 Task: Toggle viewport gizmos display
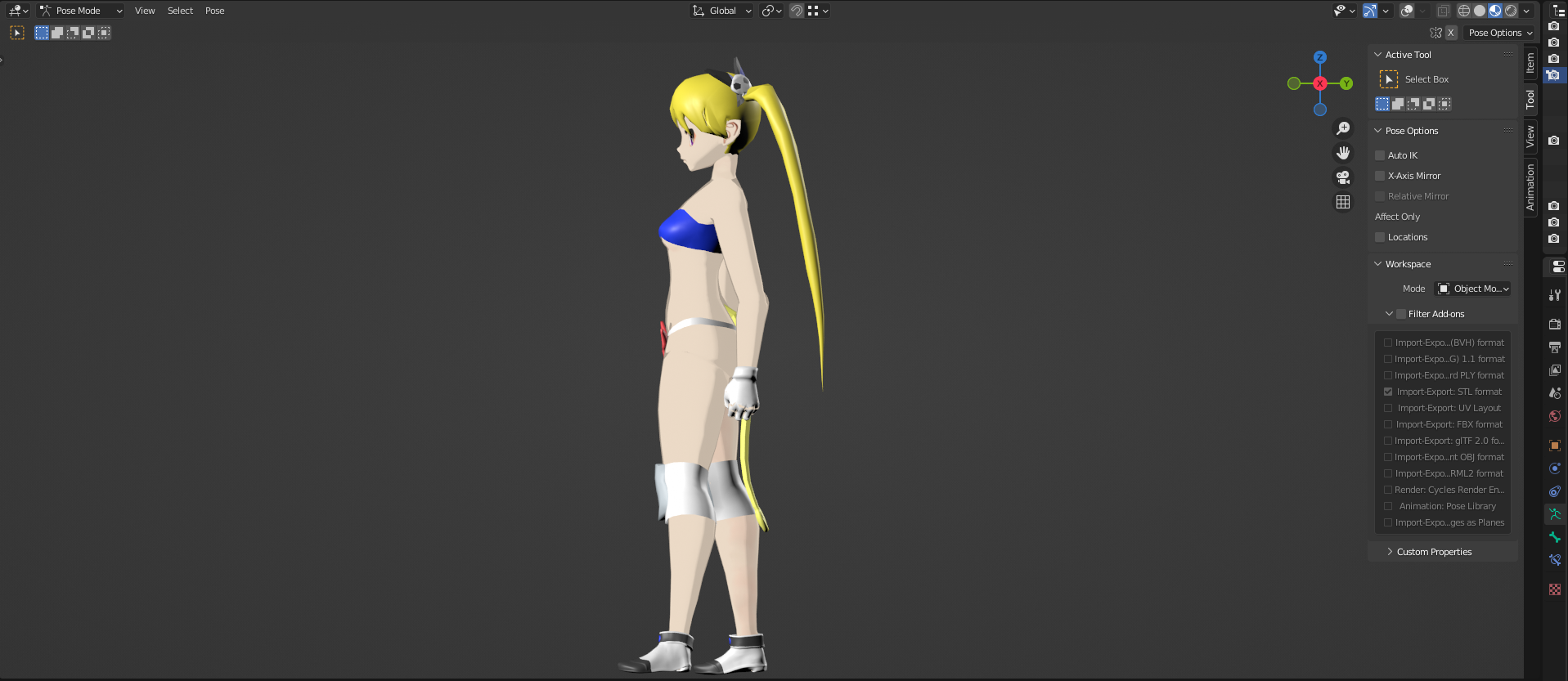click(1370, 11)
